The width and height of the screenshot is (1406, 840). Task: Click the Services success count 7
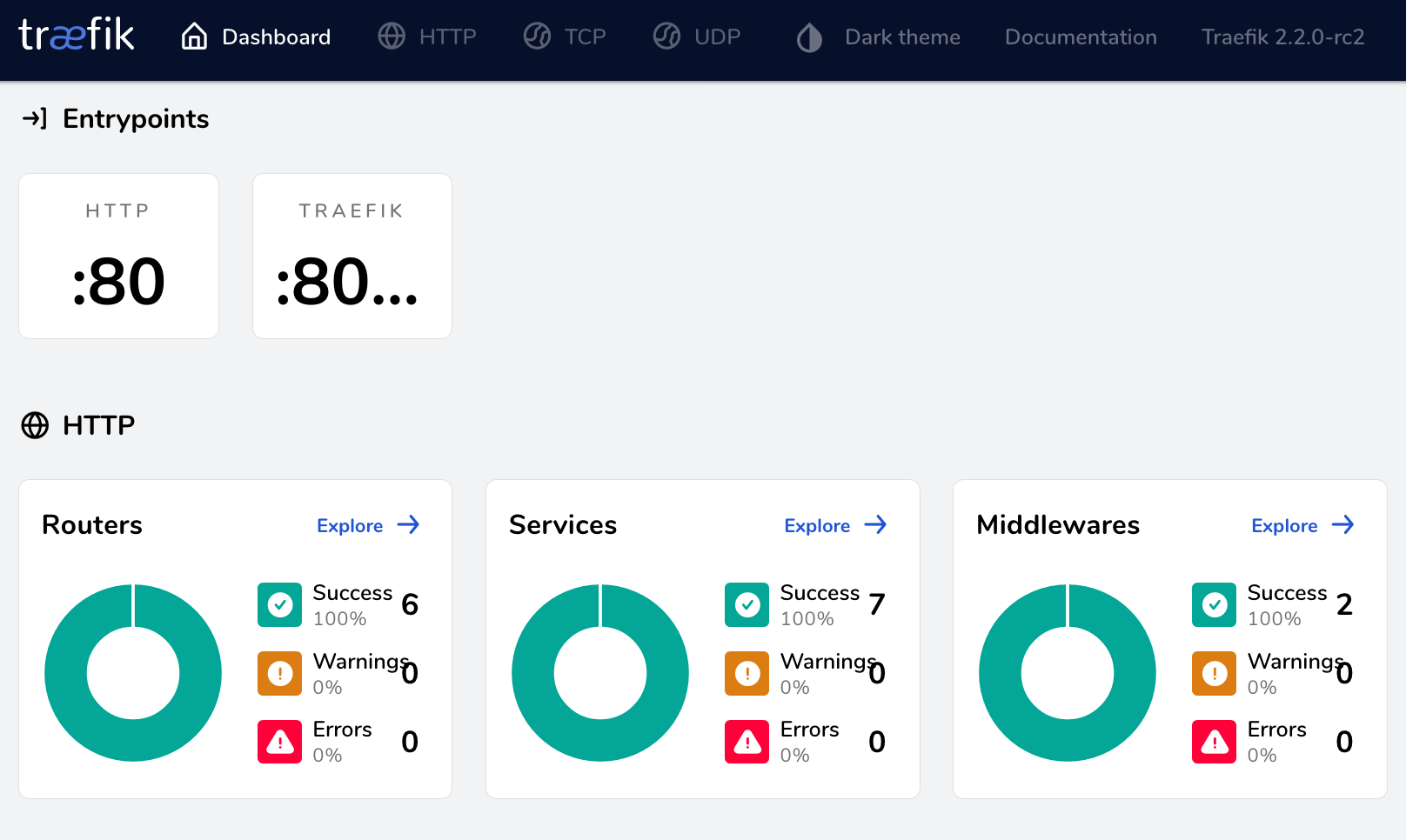pyautogui.click(x=877, y=604)
